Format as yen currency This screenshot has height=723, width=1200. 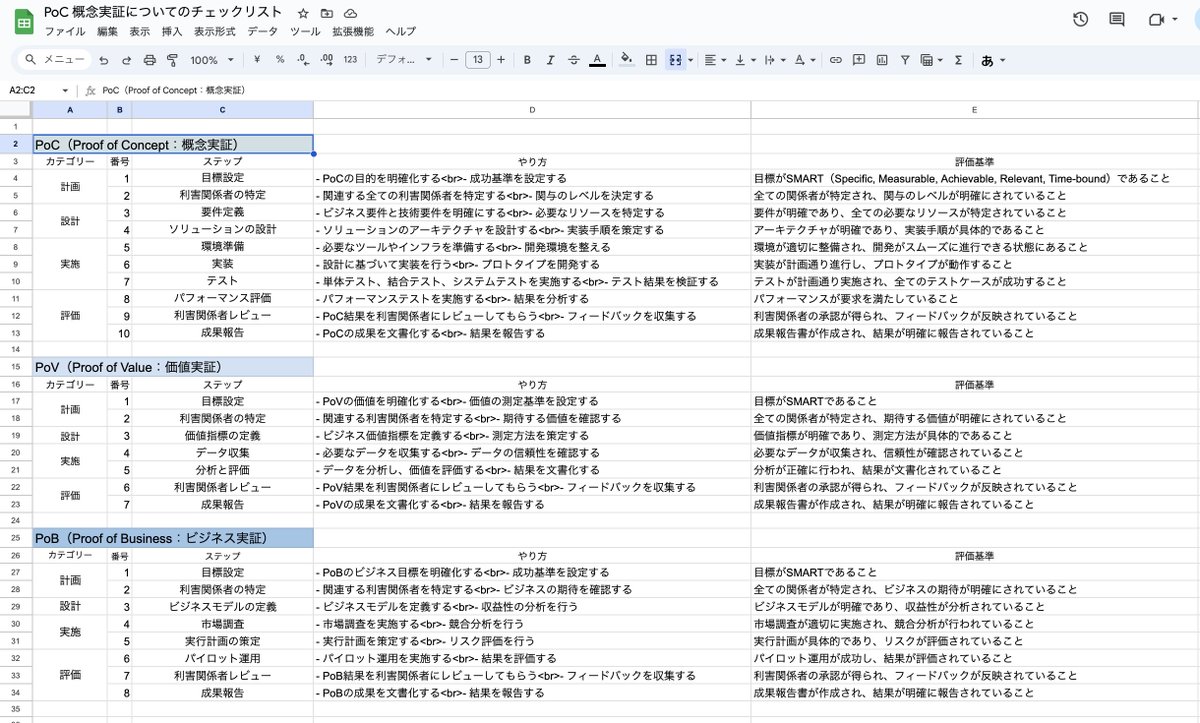257,60
